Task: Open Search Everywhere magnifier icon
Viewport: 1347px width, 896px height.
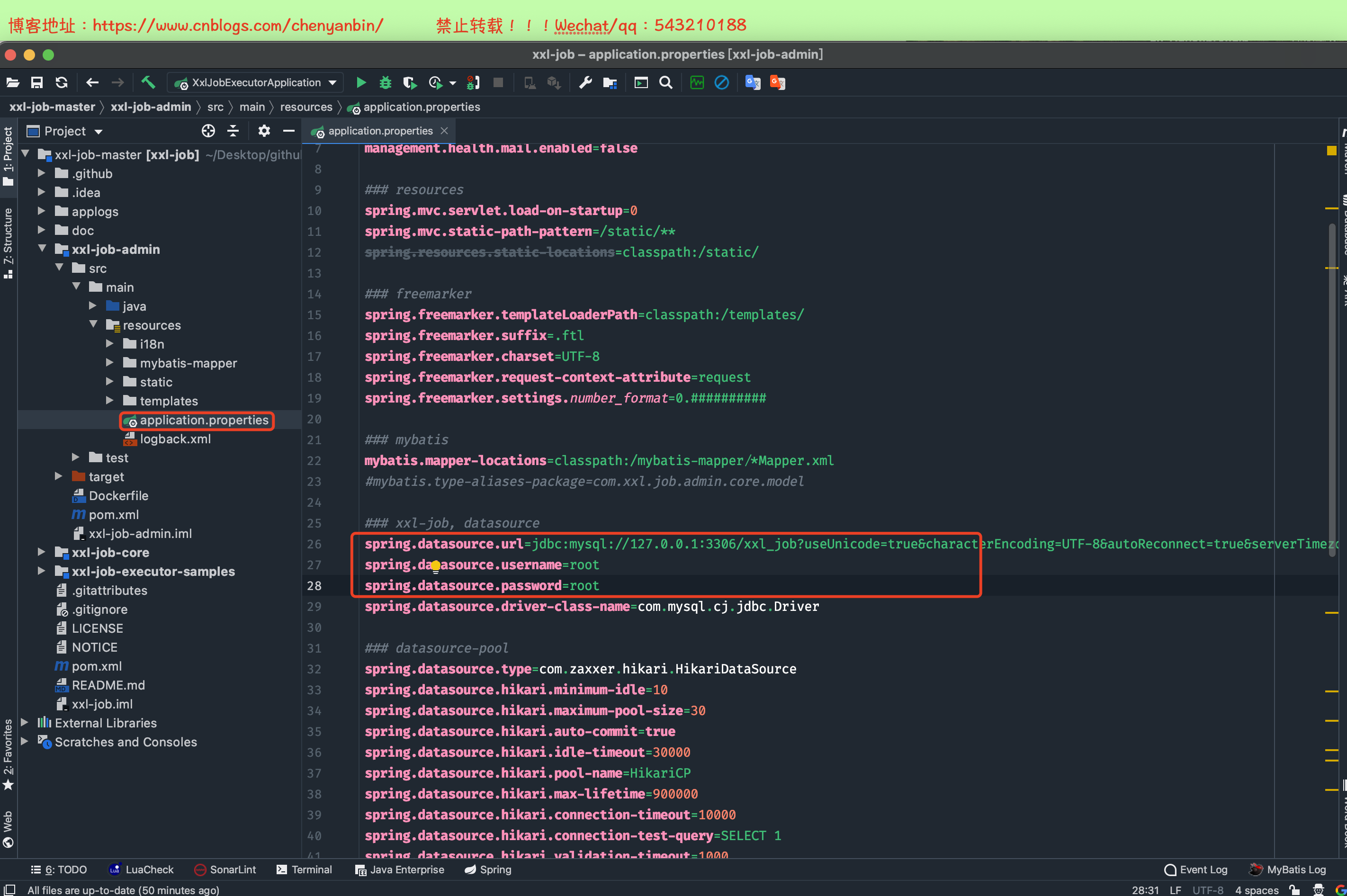Action: [x=665, y=83]
